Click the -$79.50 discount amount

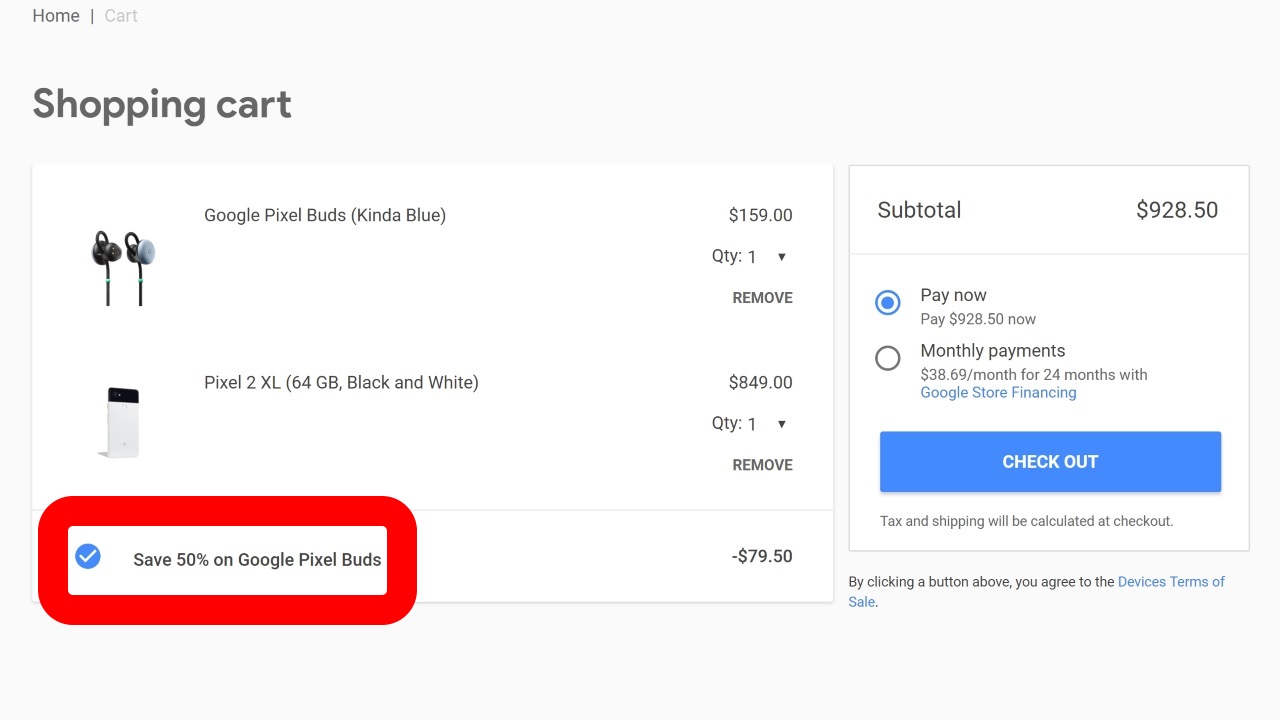pos(762,556)
